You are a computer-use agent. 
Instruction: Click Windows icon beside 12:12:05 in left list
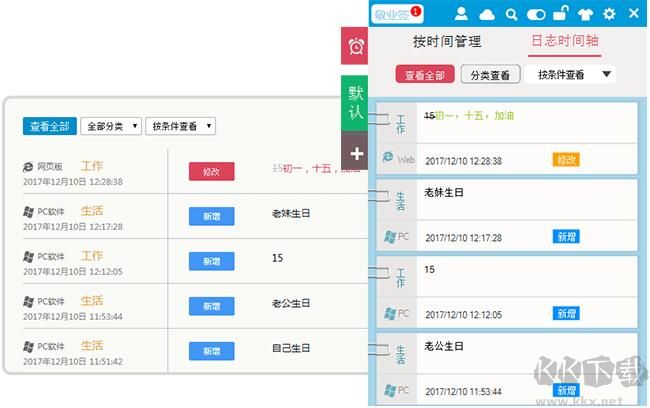click(x=28, y=257)
